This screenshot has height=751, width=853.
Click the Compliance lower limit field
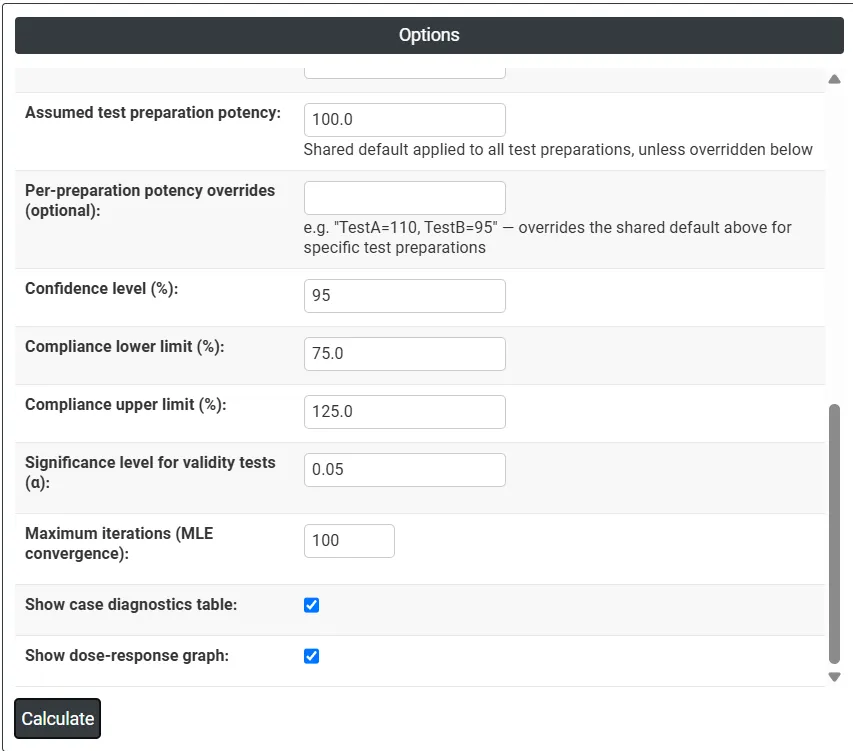coord(405,354)
